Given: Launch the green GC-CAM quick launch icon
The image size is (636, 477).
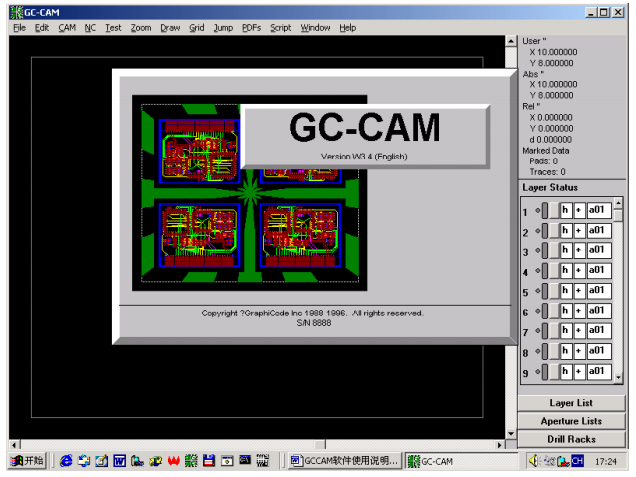Looking at the screenshot, I should click(x=191, y=461).
